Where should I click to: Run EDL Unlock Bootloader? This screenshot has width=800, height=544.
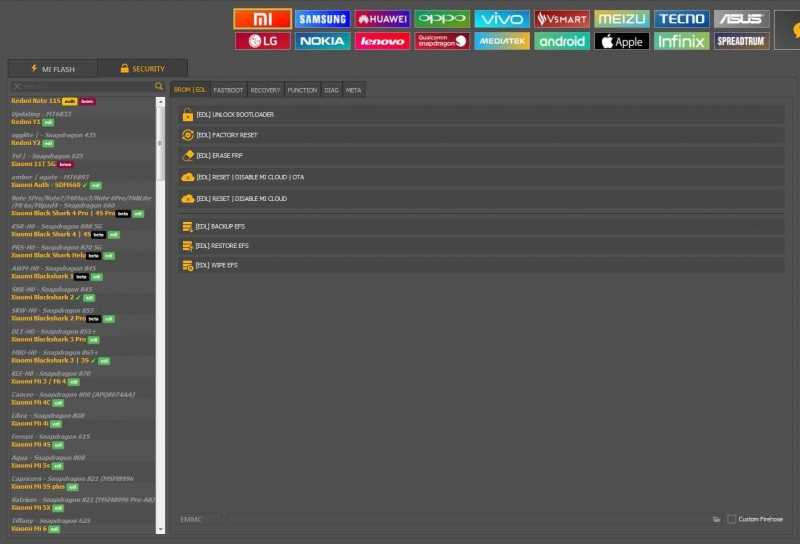(x=482, y=115)
